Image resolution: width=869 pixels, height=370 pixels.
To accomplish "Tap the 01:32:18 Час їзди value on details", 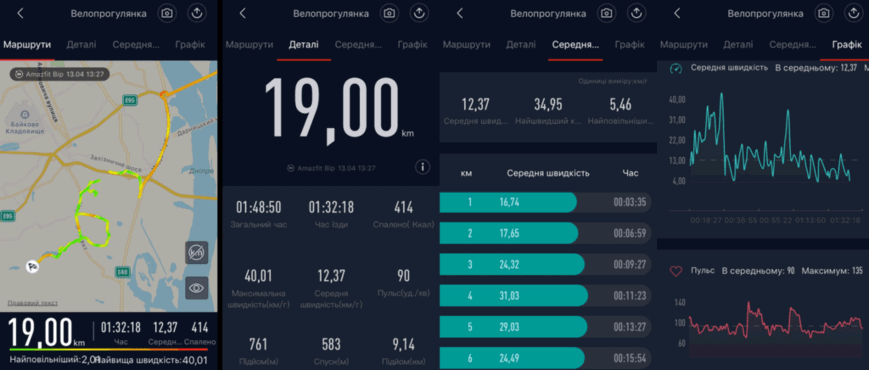I will (331, 208).
